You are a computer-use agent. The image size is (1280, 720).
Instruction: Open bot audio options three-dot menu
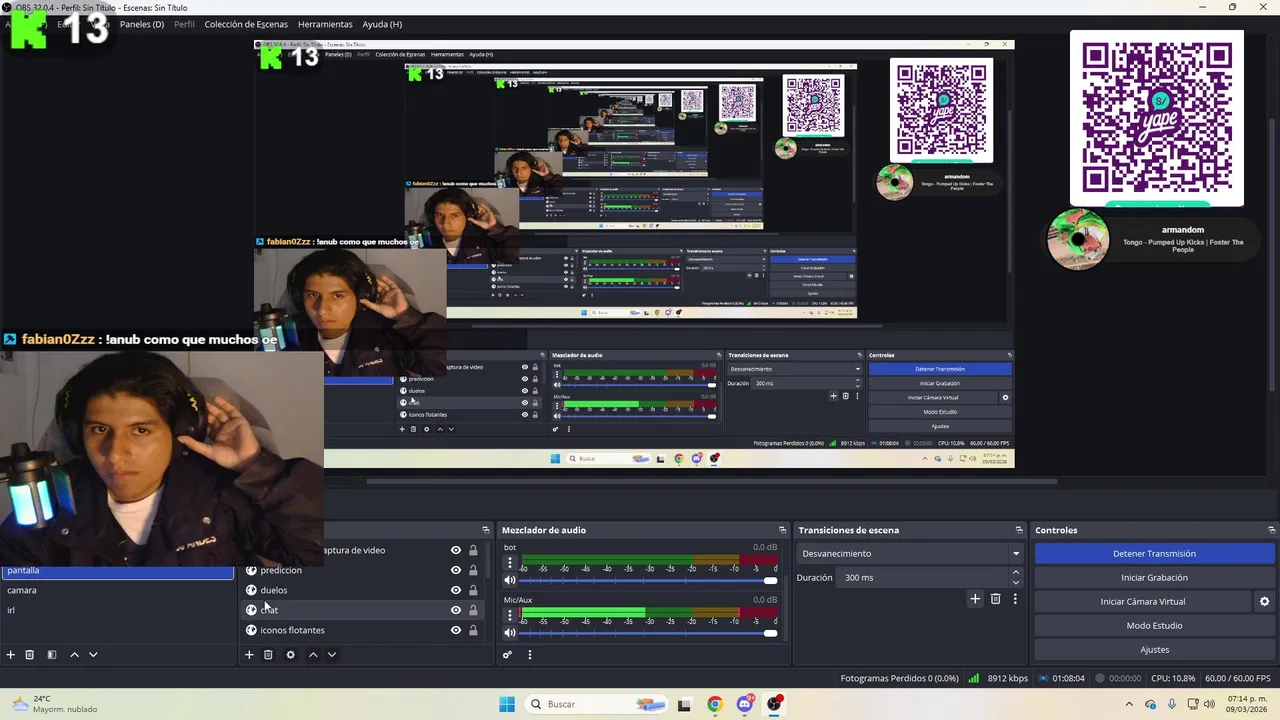click(510, 563)
